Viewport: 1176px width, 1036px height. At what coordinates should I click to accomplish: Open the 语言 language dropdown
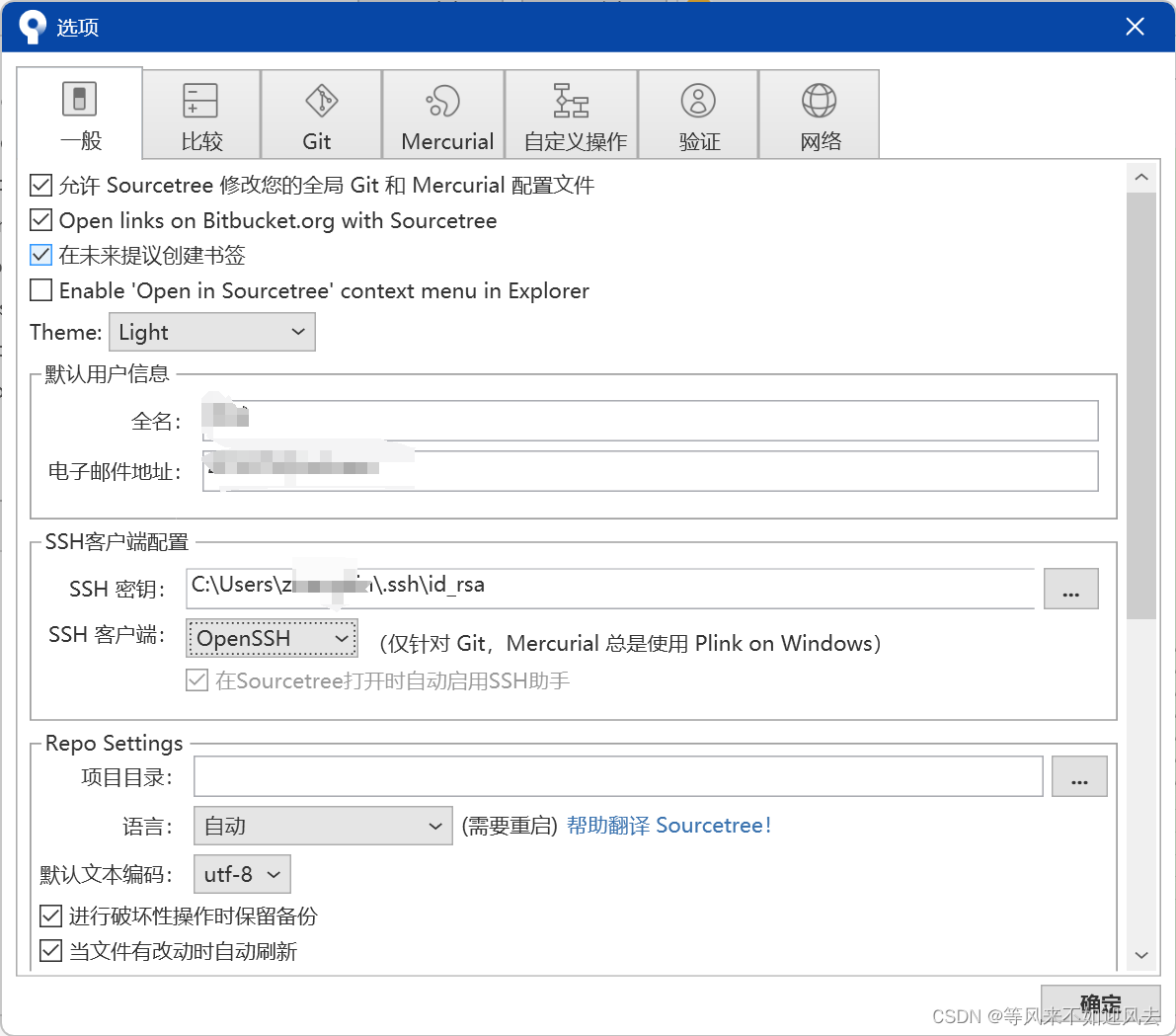point(323,826)
